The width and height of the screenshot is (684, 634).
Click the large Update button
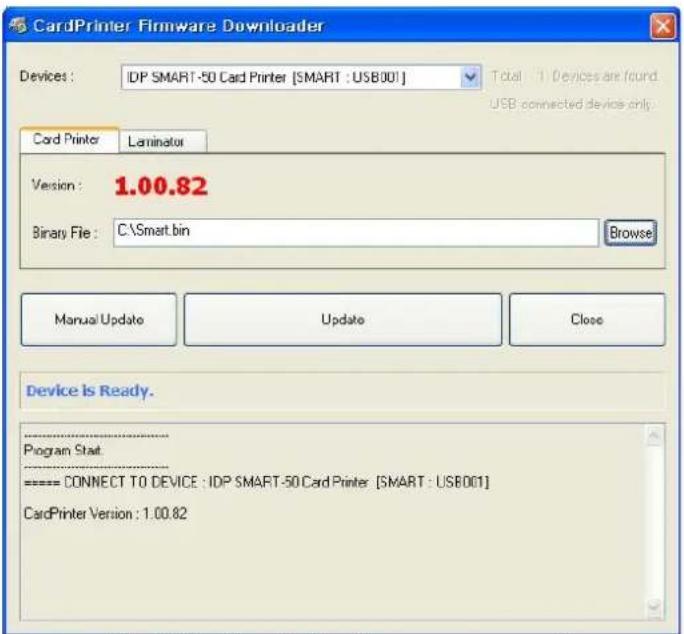(343, 319)
